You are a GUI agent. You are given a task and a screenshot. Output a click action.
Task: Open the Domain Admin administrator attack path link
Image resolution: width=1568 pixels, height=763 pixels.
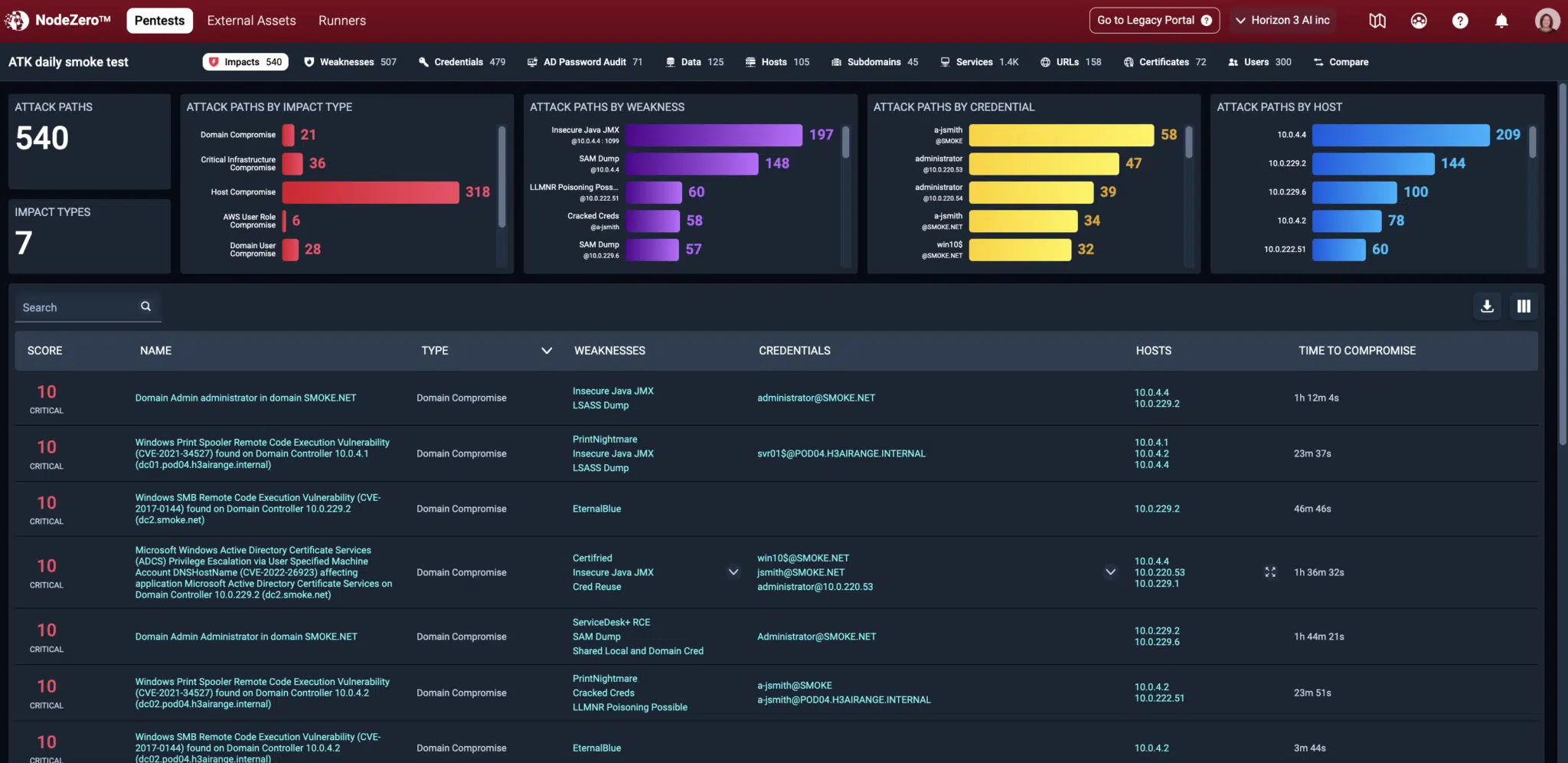[245, 398]
